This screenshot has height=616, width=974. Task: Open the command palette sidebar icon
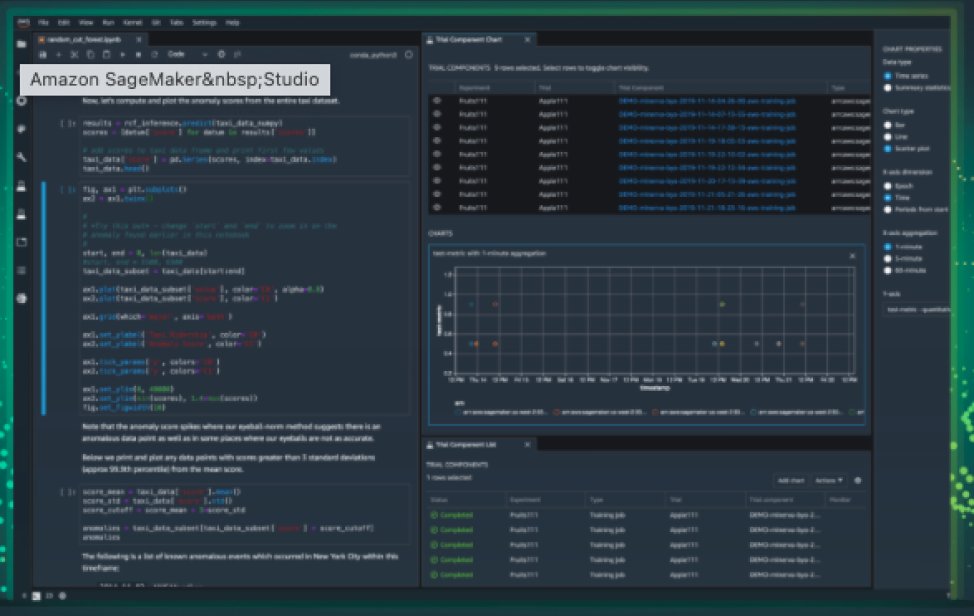coord(22,129)
